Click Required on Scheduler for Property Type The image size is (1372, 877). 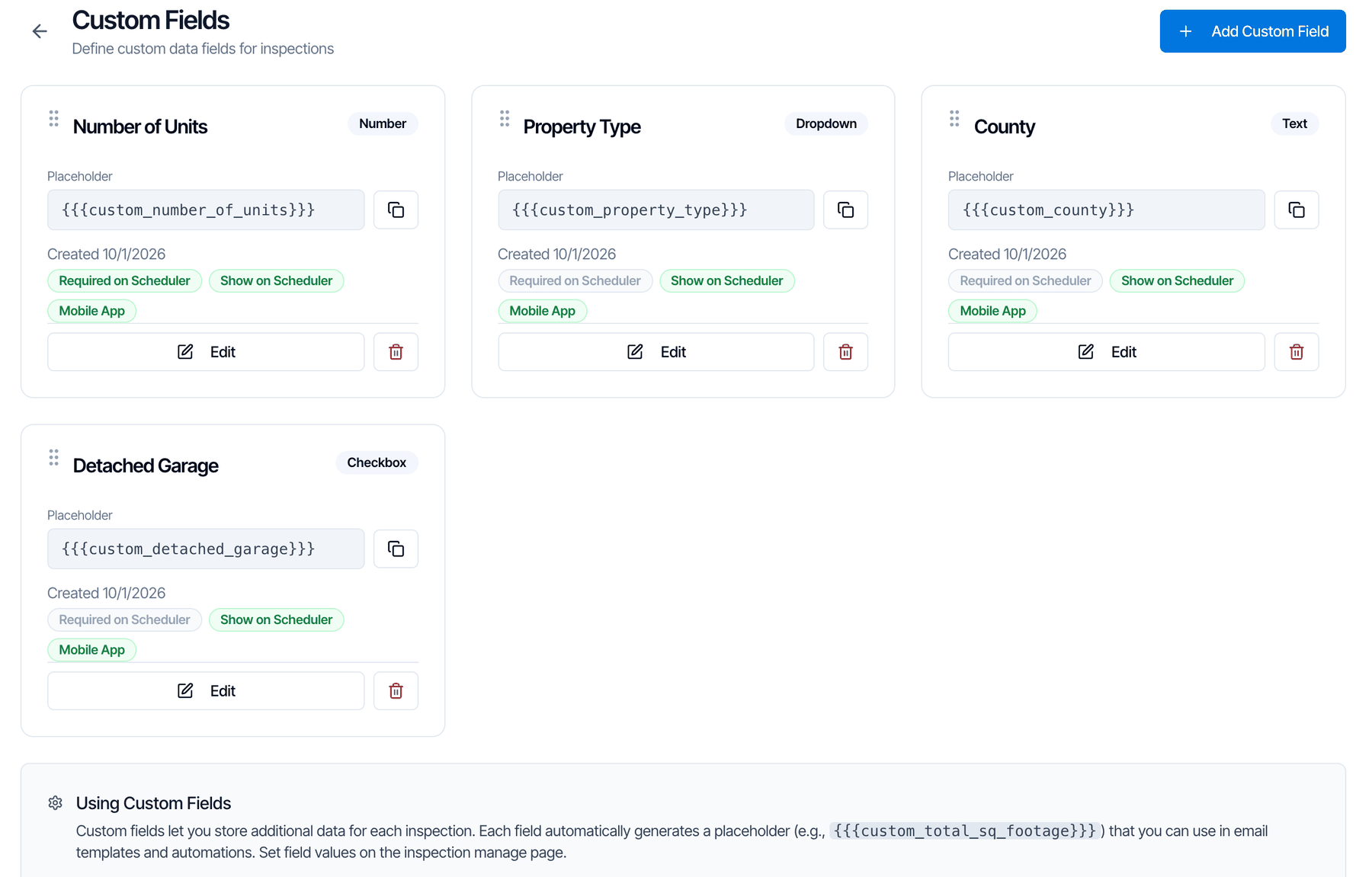point(575,281)
